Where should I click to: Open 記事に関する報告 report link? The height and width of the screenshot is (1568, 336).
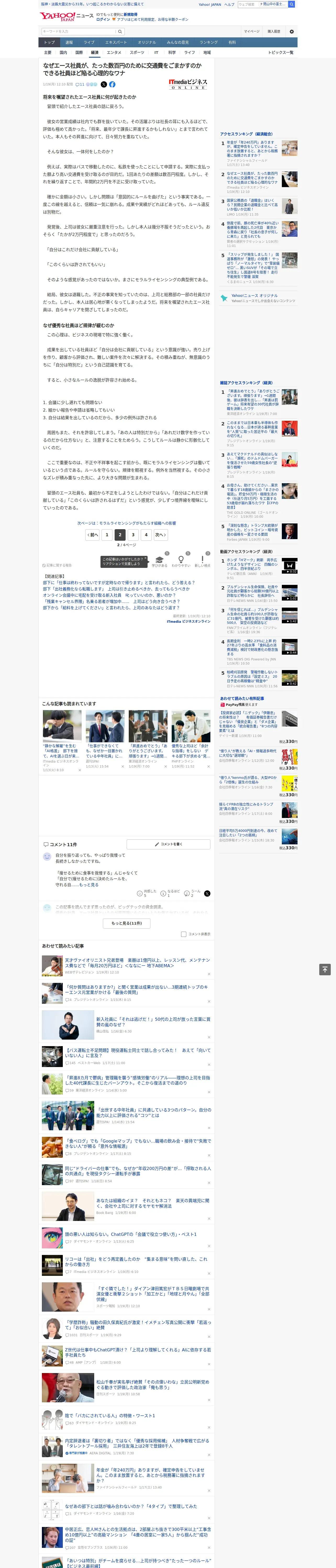pos(57,566)
